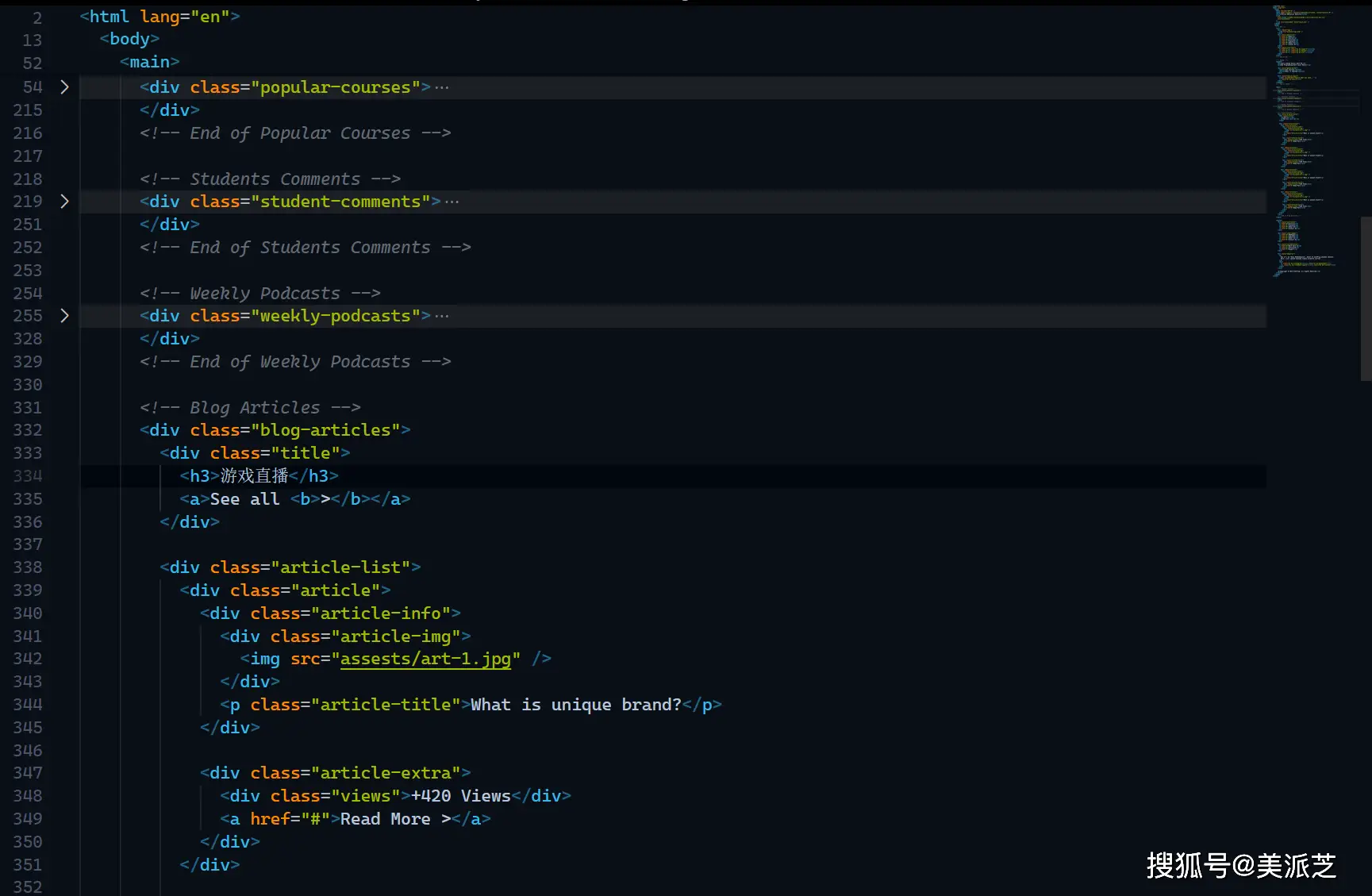Click the ellipsis after student-comments div
This screenshot has width=1372, height=896.
click(452, 202)
